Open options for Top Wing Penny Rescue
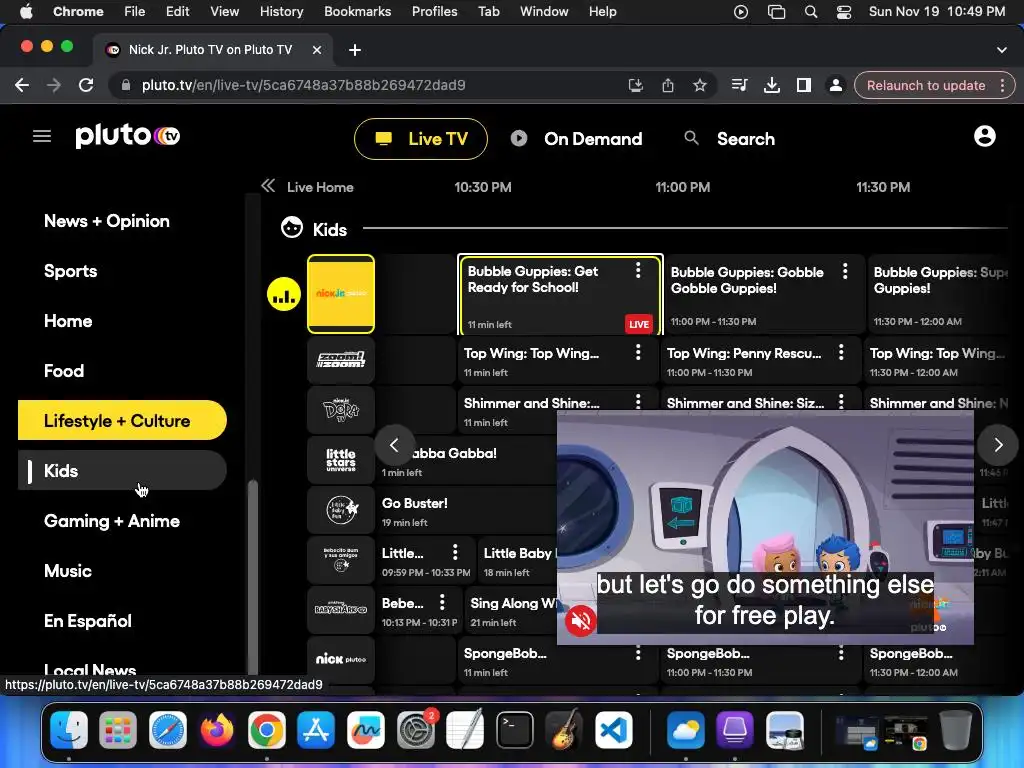1024x768 pixels. coord(841,353)
